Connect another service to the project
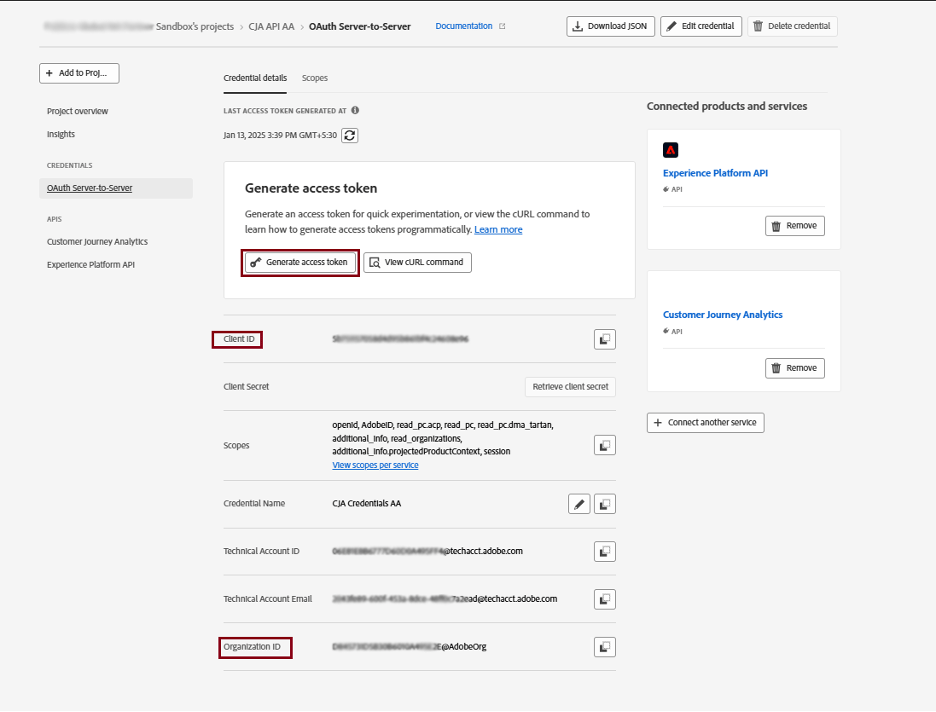The image size is (936, 712). click(705, 422)
